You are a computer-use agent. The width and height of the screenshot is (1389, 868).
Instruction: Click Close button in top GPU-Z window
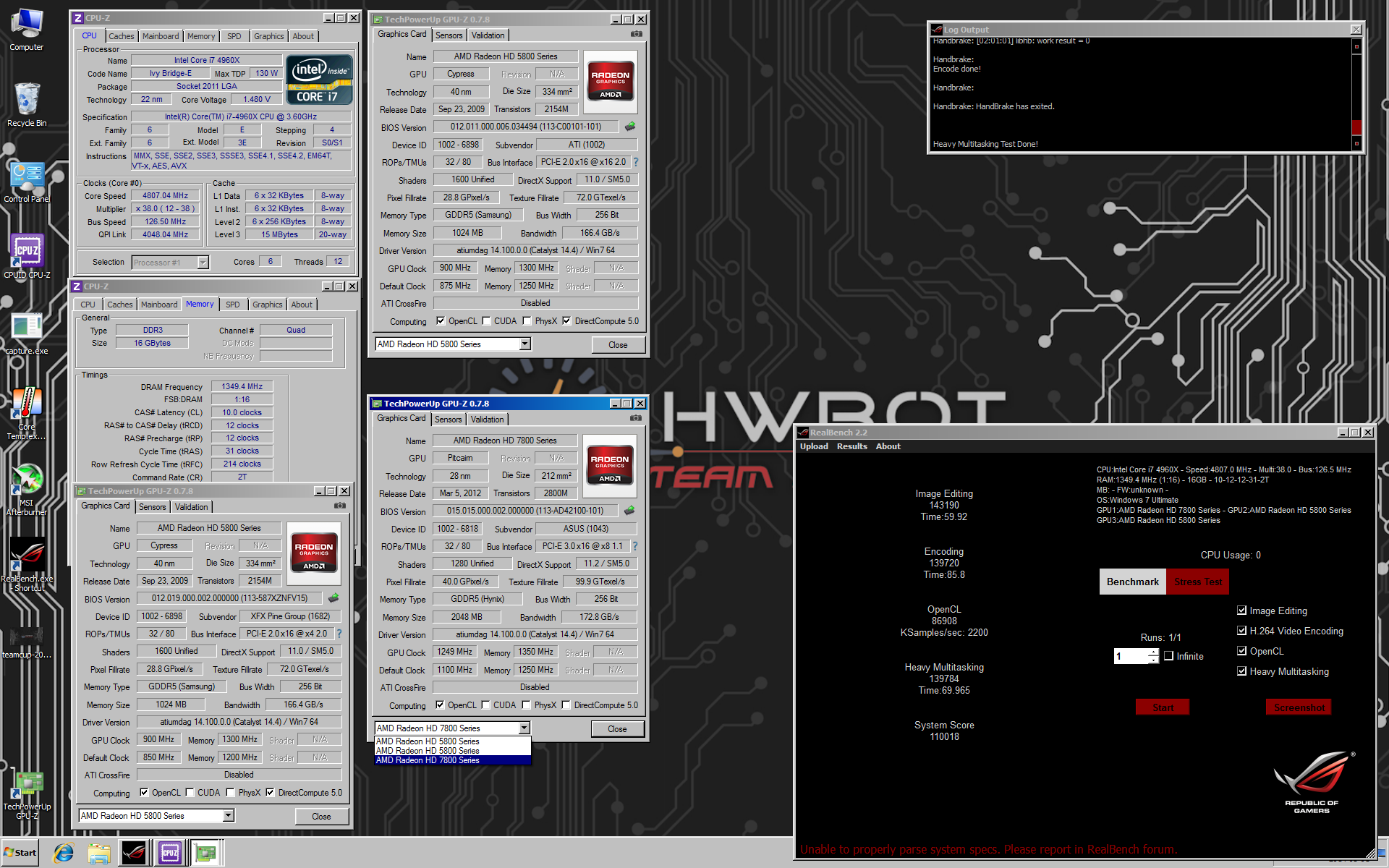point(618,345)
